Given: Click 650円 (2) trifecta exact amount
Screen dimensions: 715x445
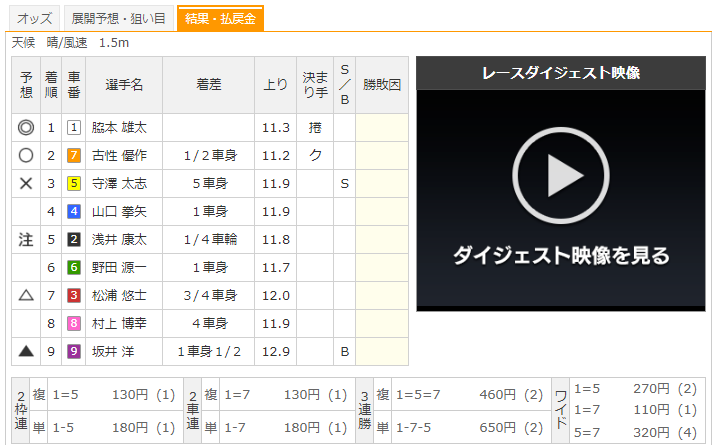Looking at the screenshot, I should [511, 428].
